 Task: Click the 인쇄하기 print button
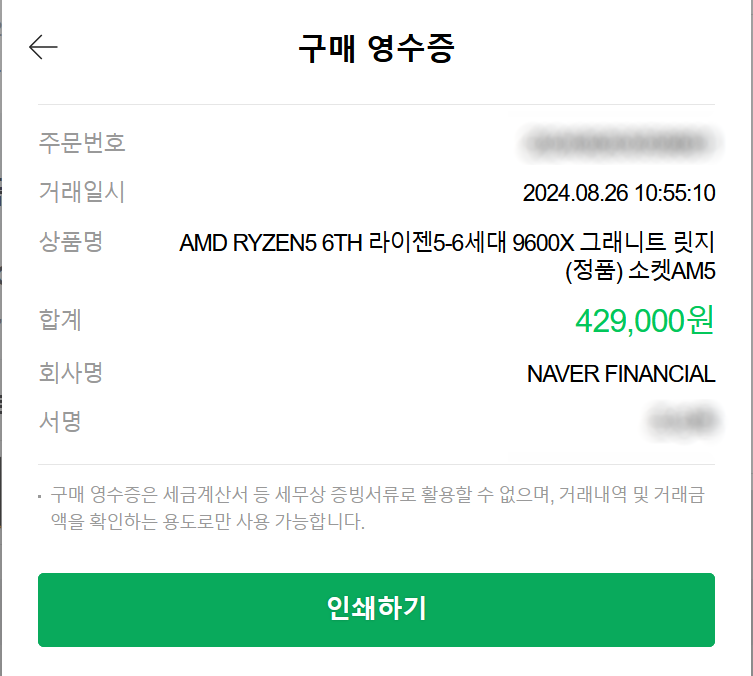tap(376, 609)
